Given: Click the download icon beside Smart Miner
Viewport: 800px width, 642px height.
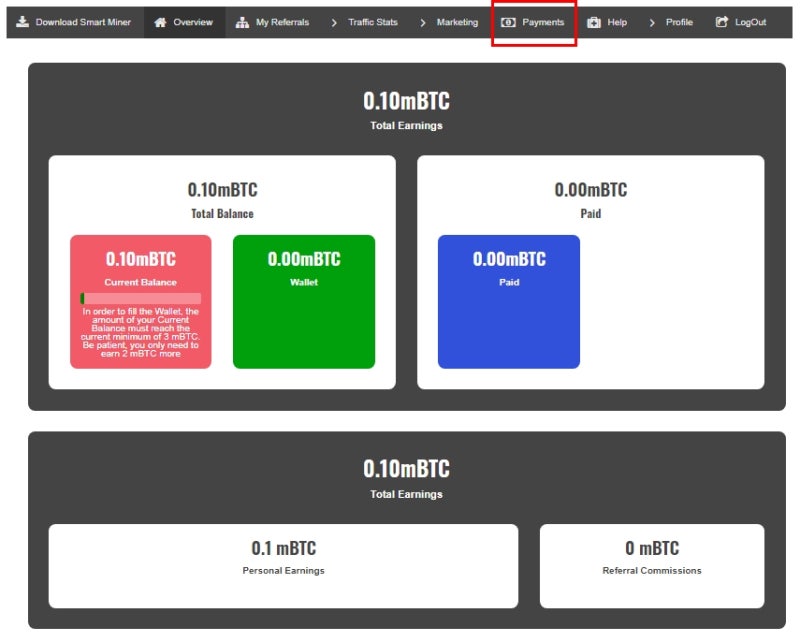Looking at the screenshot, I should click(22, 21).
